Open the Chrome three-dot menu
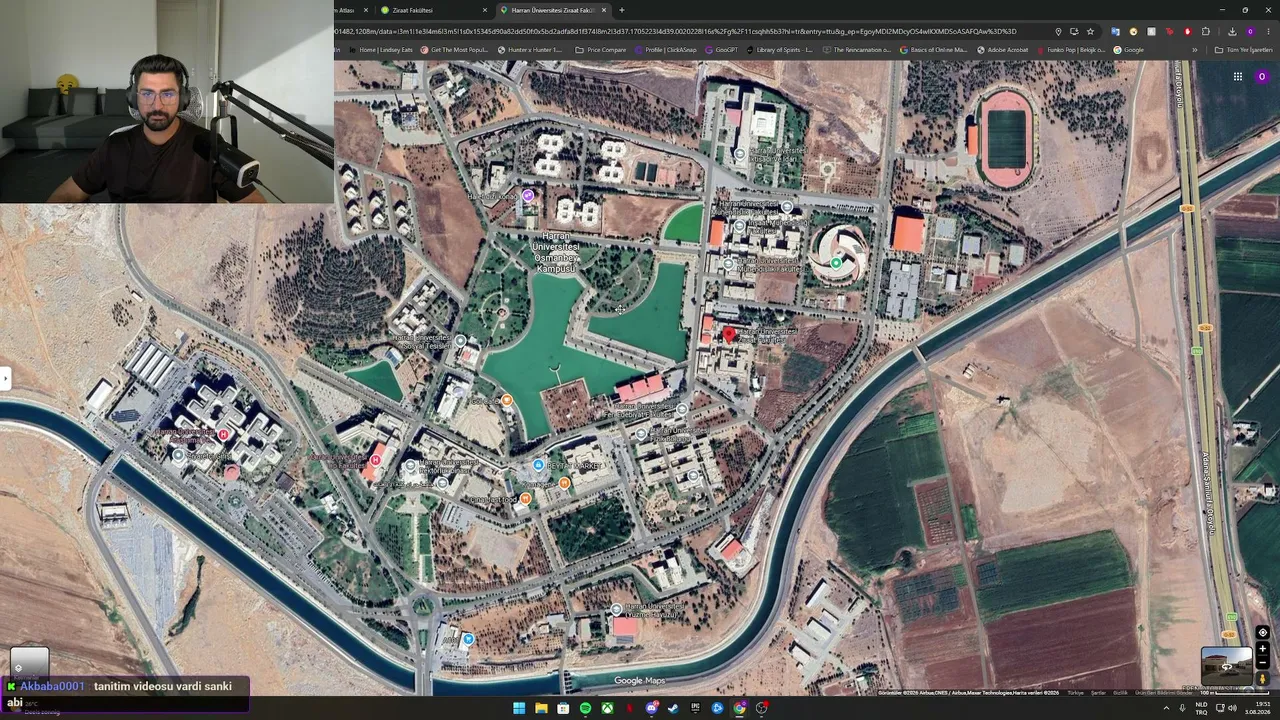 (1267, 31)
